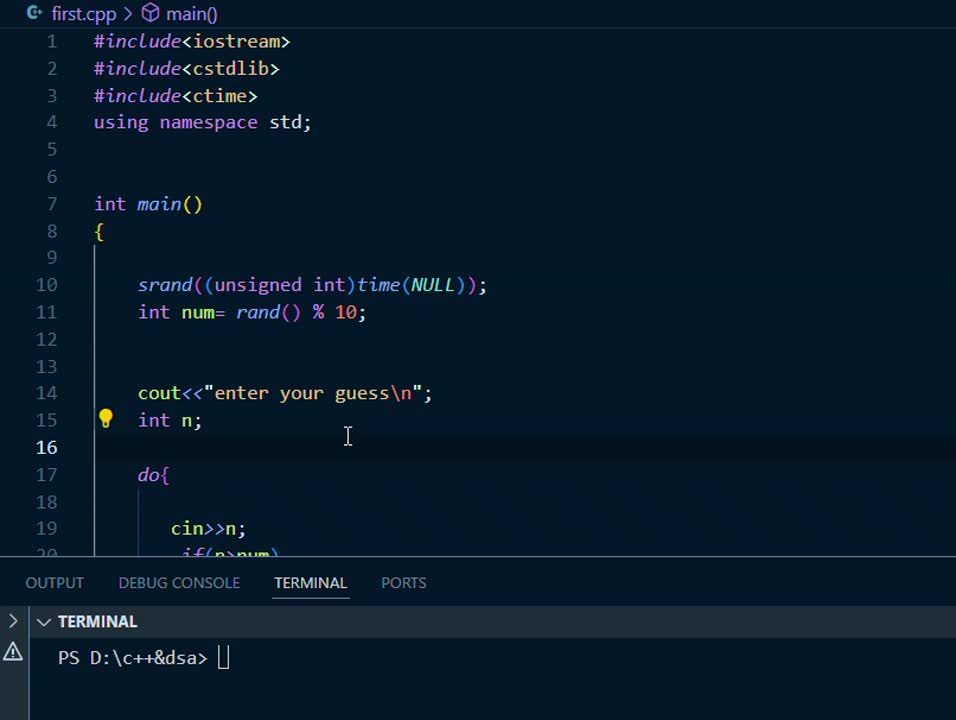Image resolution: width=956 pixels, height=720 pixels.
Task: Click the #include<ctime> line
Action: click(176, 96)
